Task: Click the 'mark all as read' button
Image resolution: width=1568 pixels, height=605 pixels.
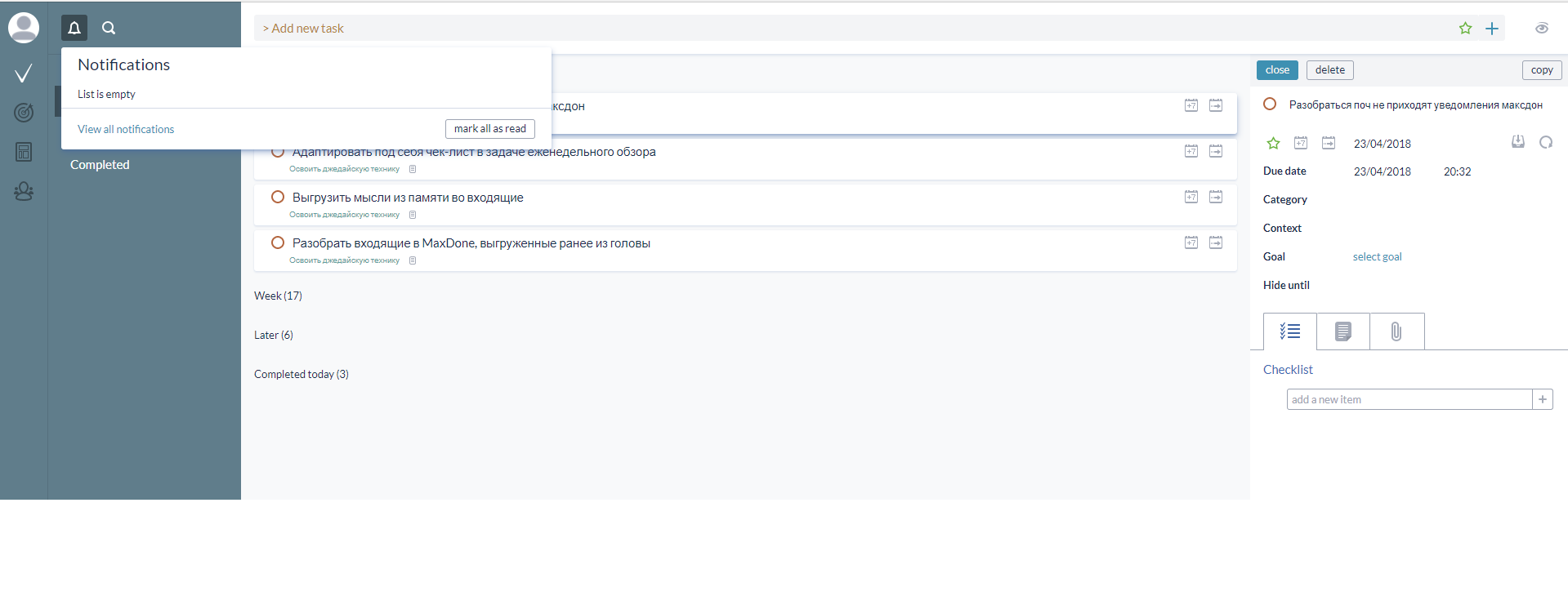Action: tap(489, 129)
